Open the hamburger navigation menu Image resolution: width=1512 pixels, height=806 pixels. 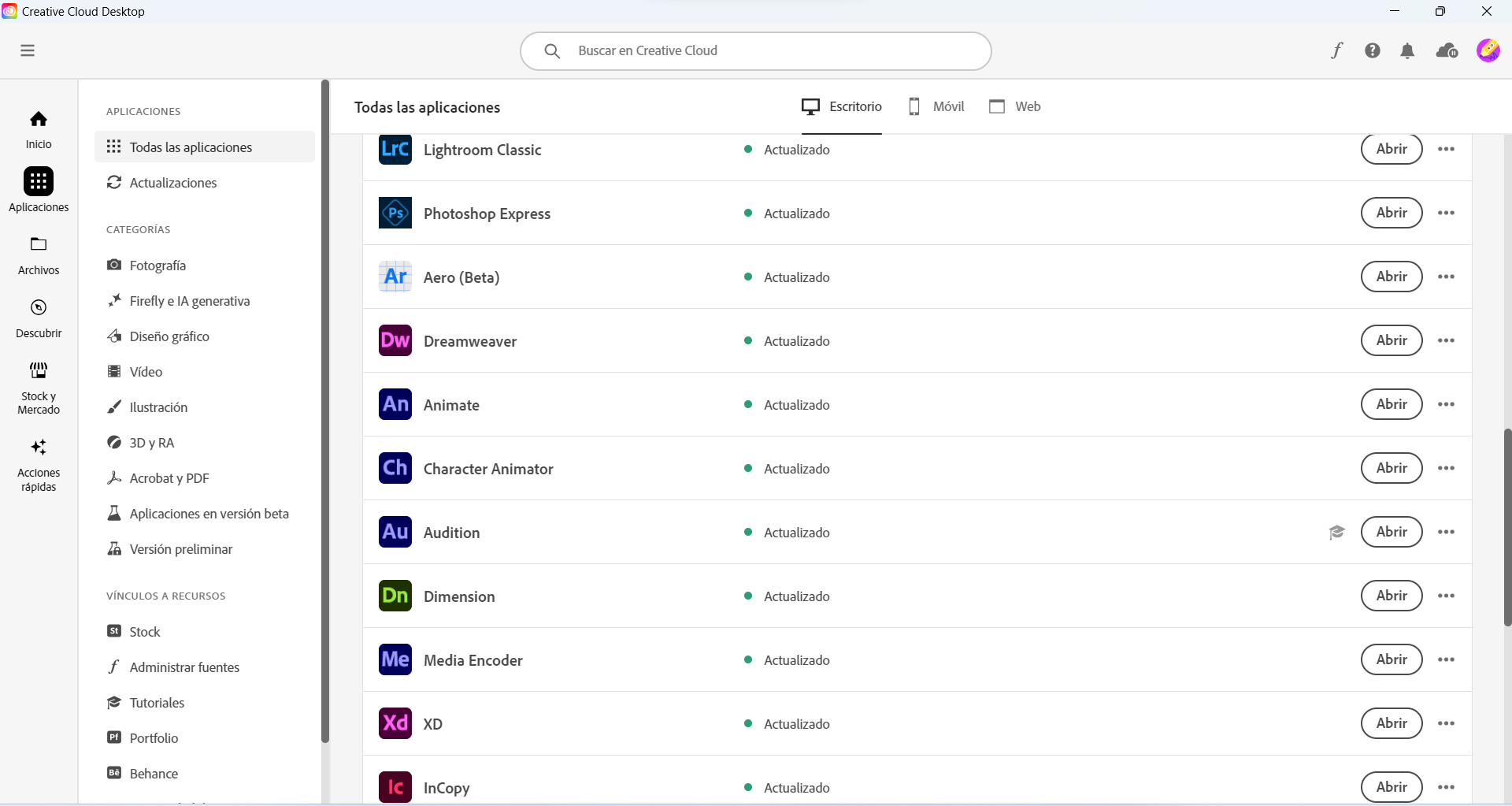[x=27, y=50]
